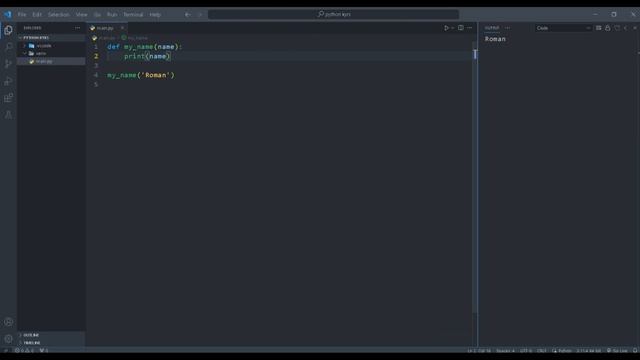Viewport: 640px width, 360px height.
Task: Click the 'Roman' output text
Action: [495, 39]
